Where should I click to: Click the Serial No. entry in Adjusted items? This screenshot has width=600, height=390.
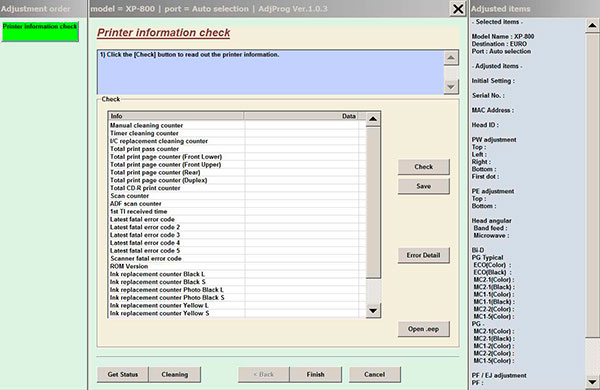click(x=488, y=96)
